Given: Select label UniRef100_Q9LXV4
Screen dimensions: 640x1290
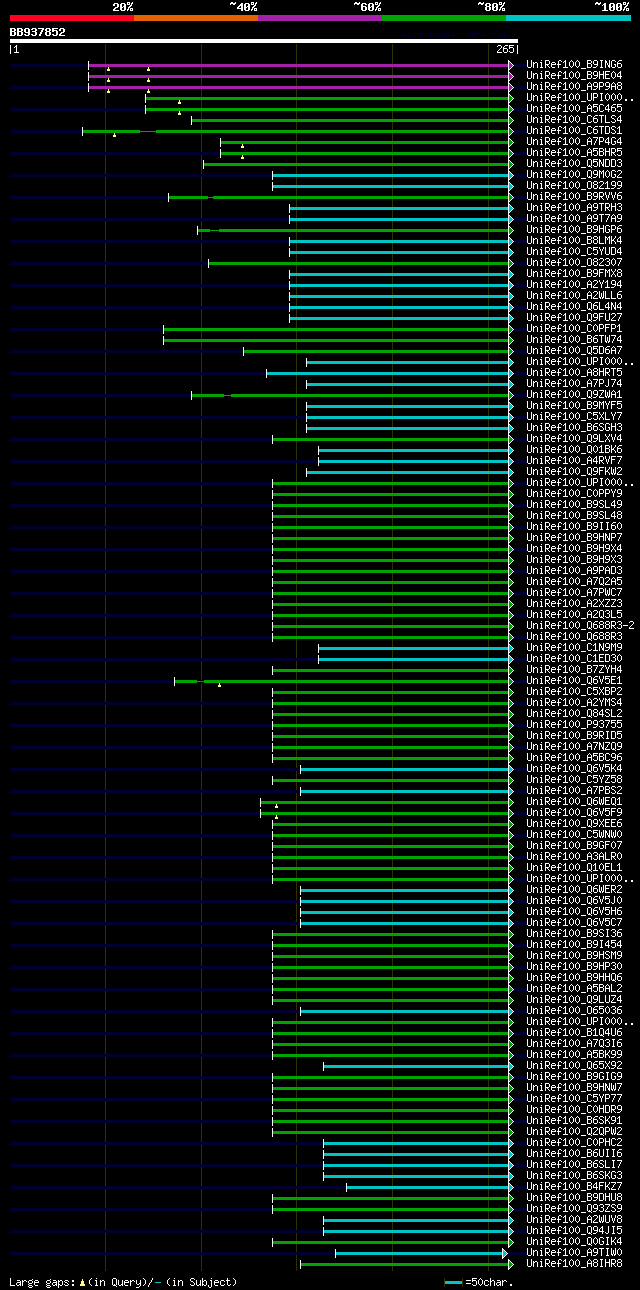Looking at the screenshot, I should [x=574, y=439].
